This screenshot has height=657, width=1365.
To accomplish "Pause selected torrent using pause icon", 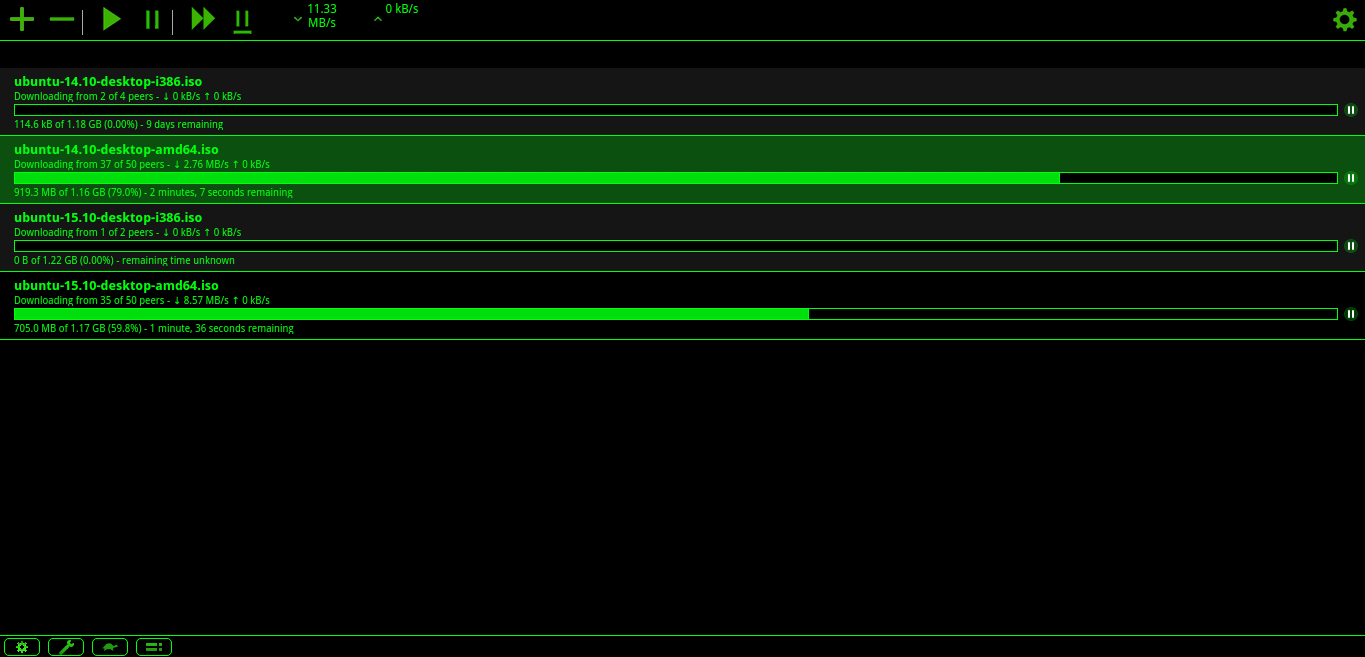I will (152, 20).
